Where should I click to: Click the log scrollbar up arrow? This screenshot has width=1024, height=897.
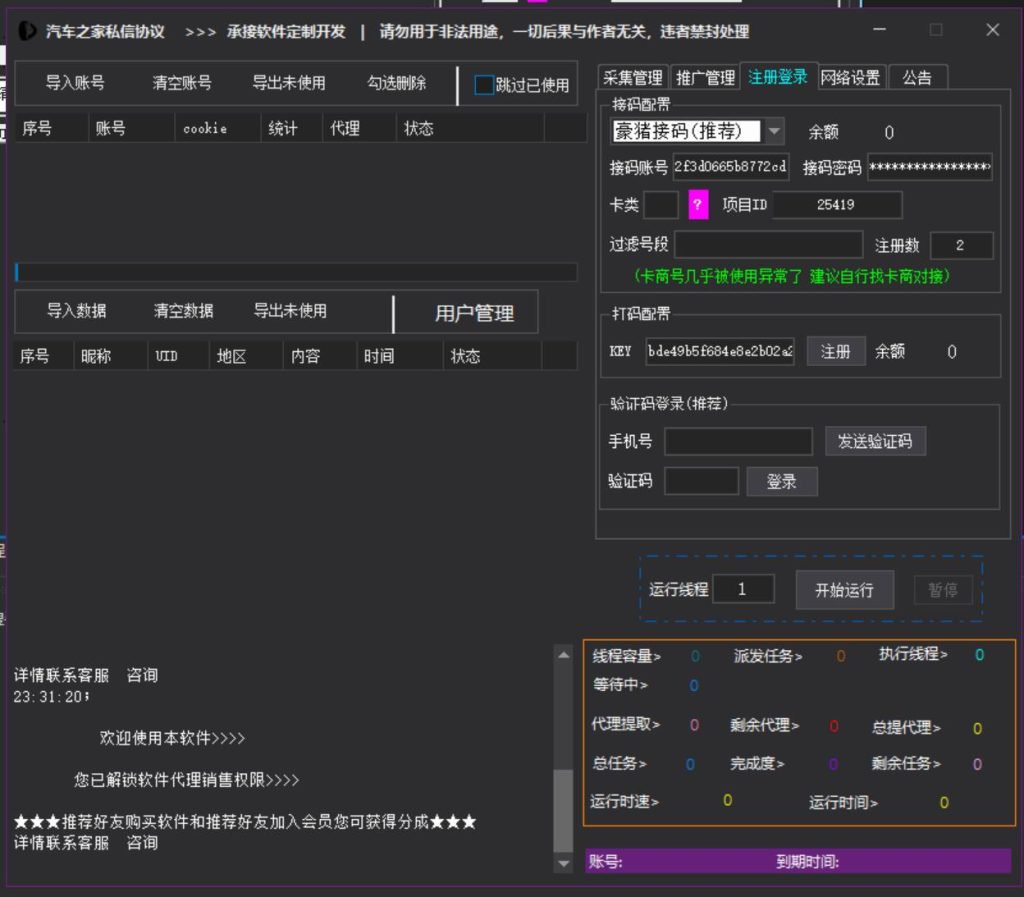pos(564,654)
